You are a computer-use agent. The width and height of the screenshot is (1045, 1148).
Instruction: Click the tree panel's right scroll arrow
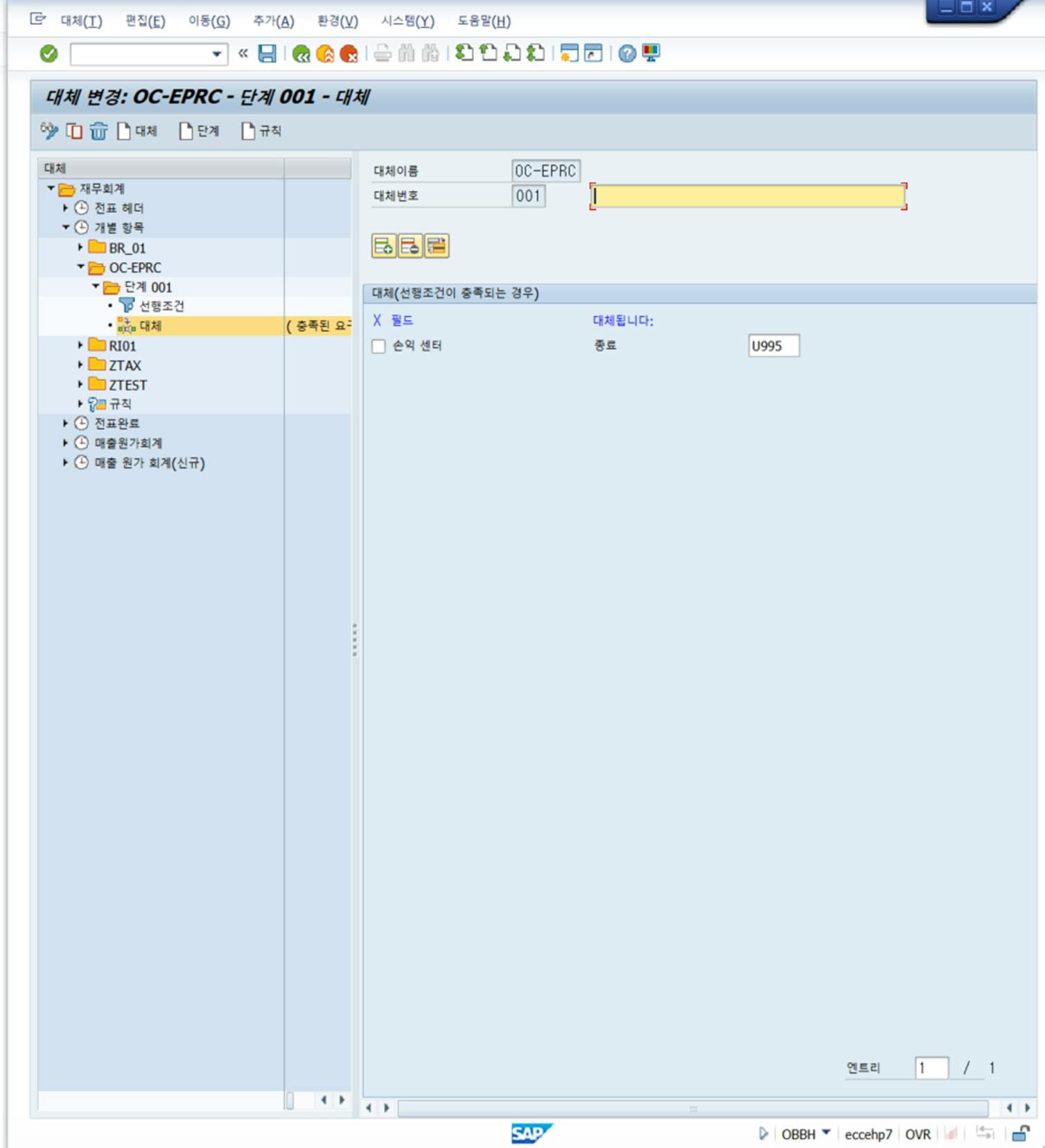pyautogui.click(x=342, y=1100)
